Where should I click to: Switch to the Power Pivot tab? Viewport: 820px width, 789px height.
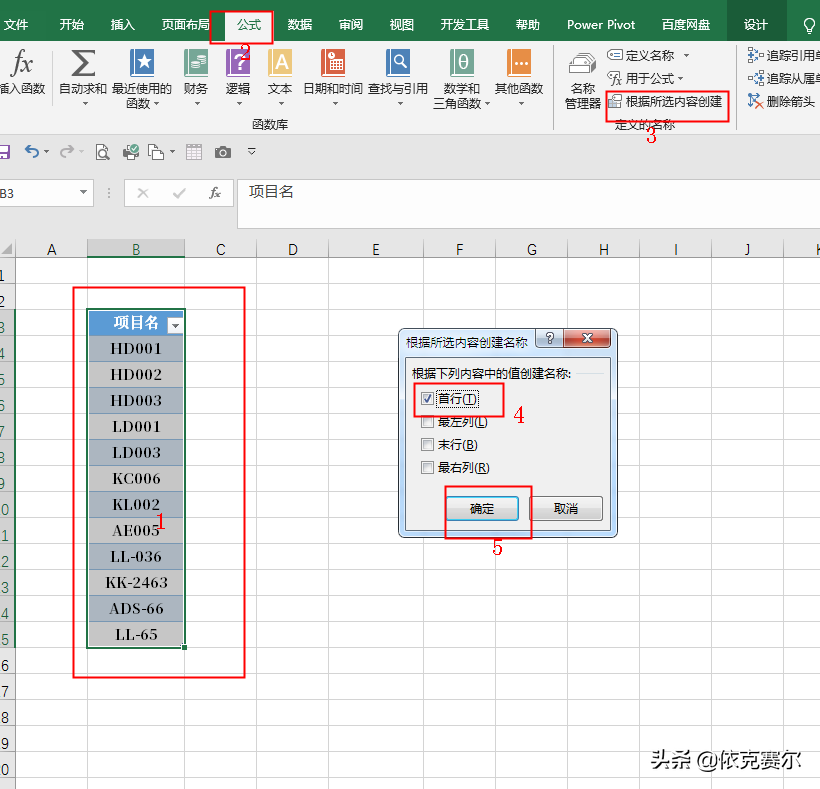pyautogui.click(x=601, y=25)
